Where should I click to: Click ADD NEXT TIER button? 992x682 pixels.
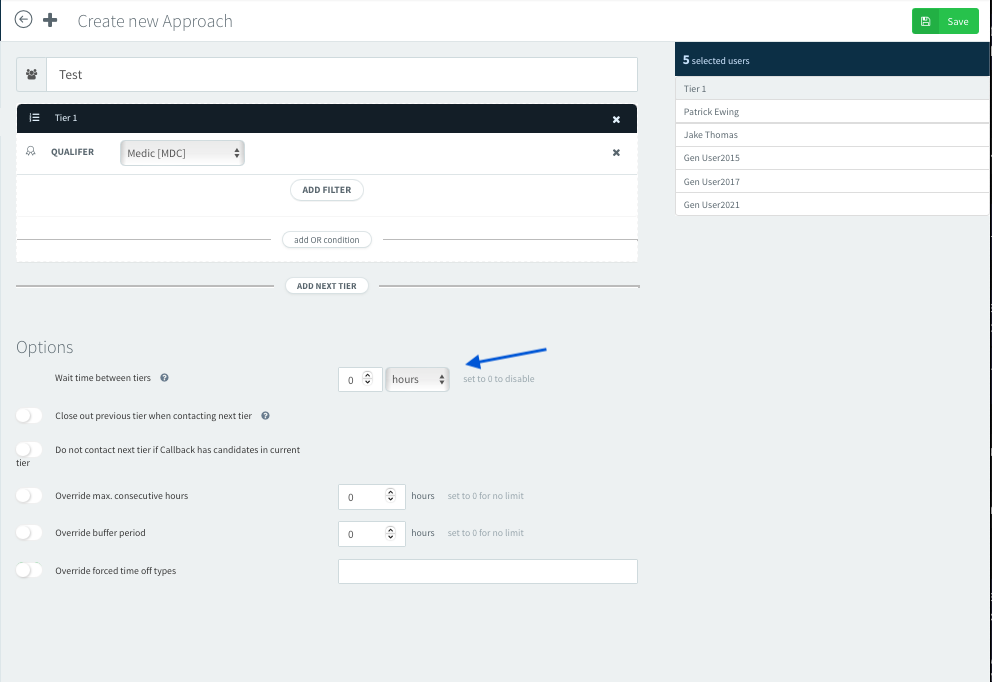click(326, 286)
